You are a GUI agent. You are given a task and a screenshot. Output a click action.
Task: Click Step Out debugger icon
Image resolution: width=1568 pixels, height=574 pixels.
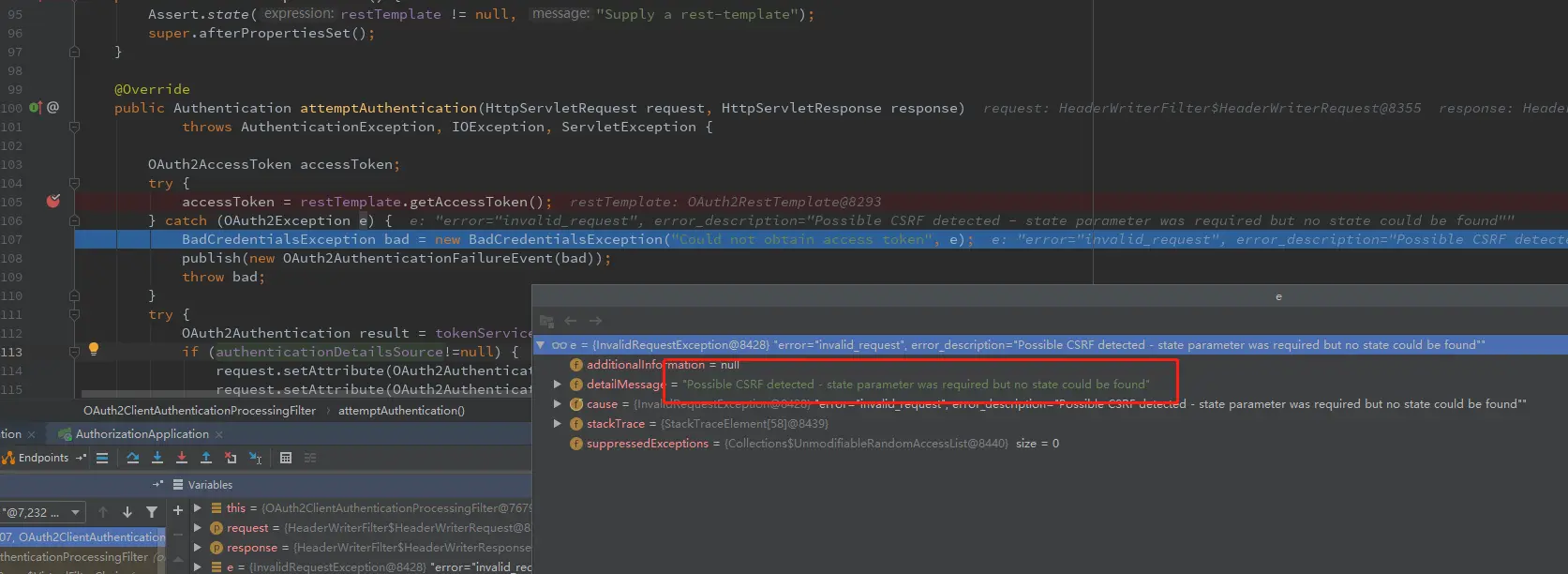tap(206, 458)
